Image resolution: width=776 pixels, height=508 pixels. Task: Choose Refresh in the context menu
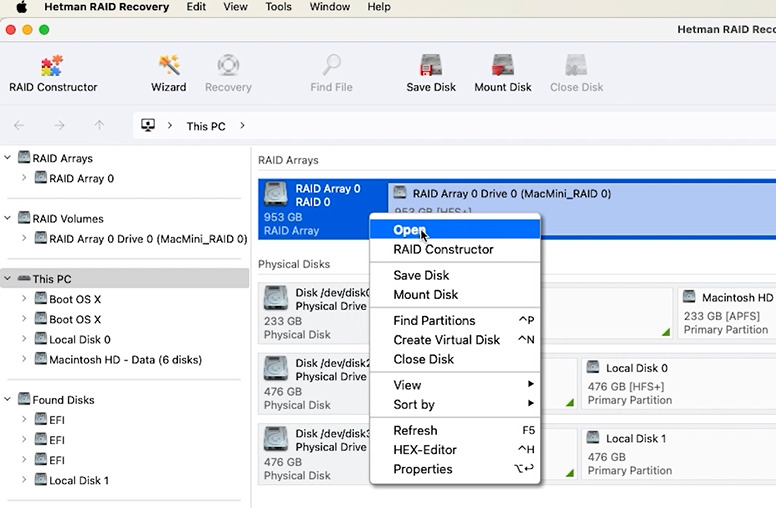click(x=455, y=430)
